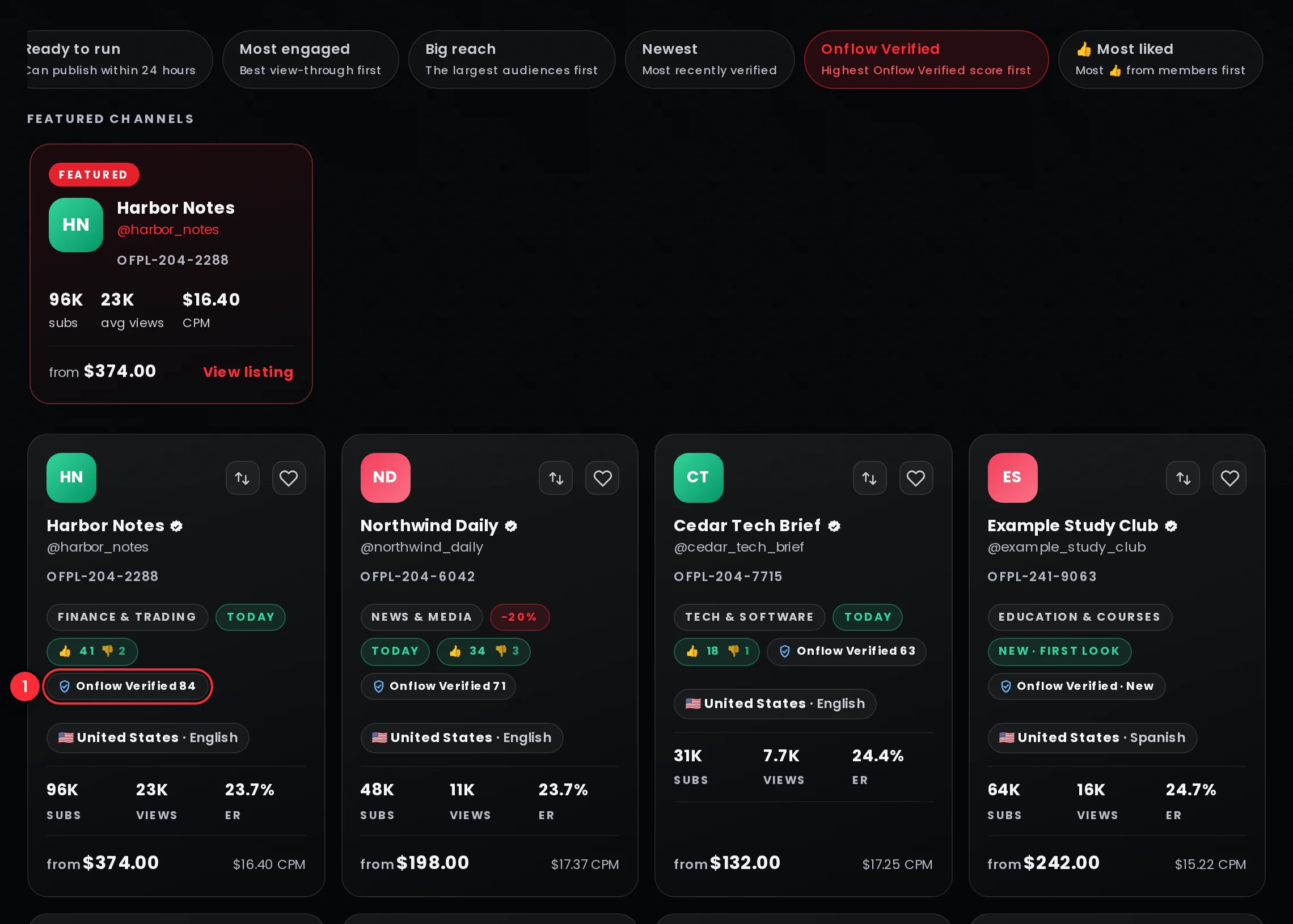This screenshot has height=924, width=1293.
Task: Favorite the Harbor Notes card
Action: pyautogui.click(x=289, y=478)
